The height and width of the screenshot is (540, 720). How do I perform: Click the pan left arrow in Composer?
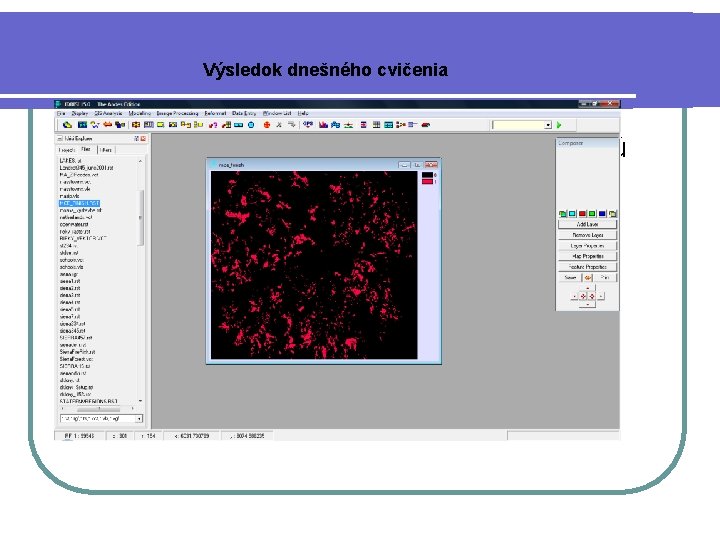[x=574, y=296]
